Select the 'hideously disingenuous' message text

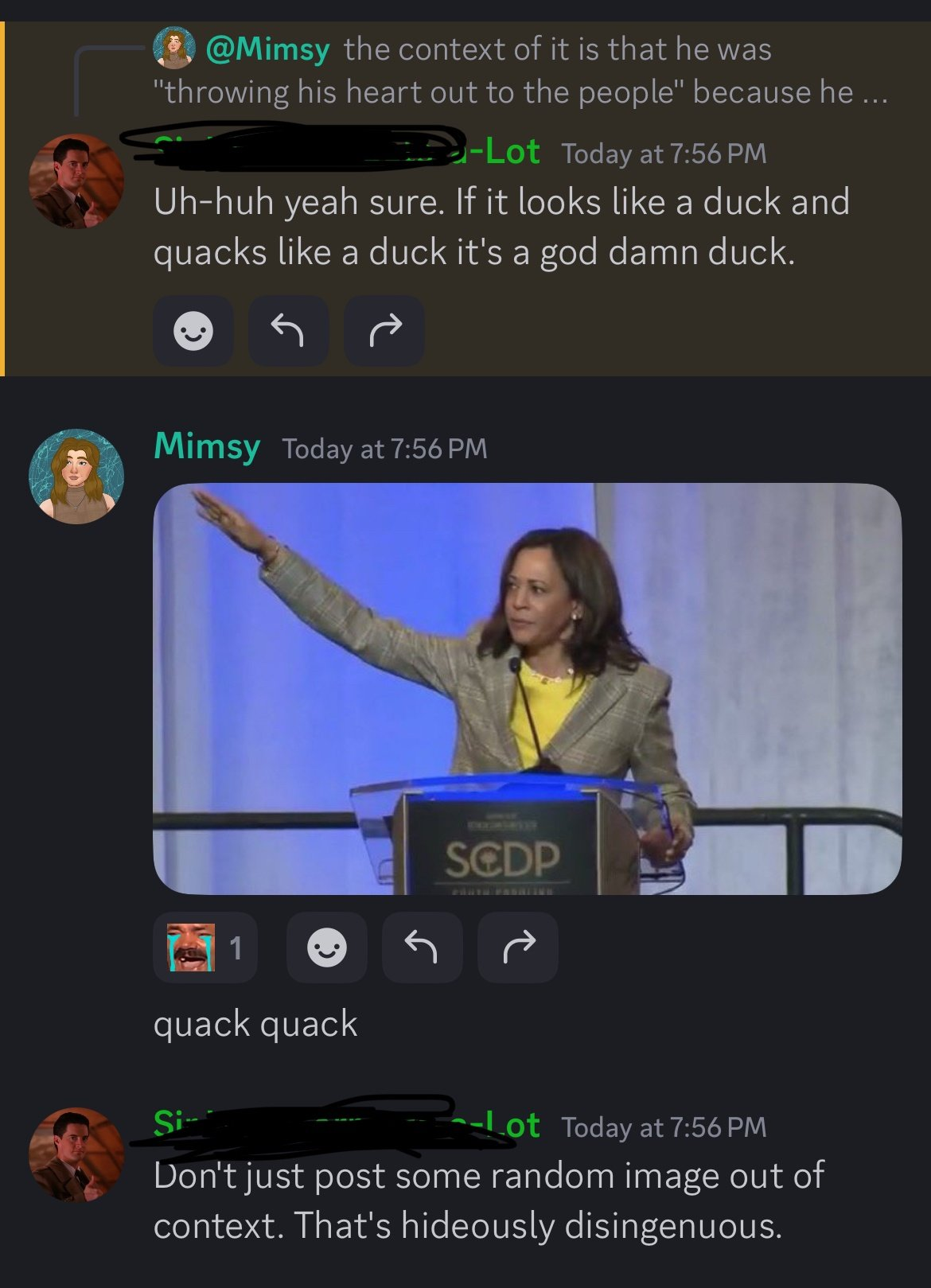click(x=591, y=1225)
